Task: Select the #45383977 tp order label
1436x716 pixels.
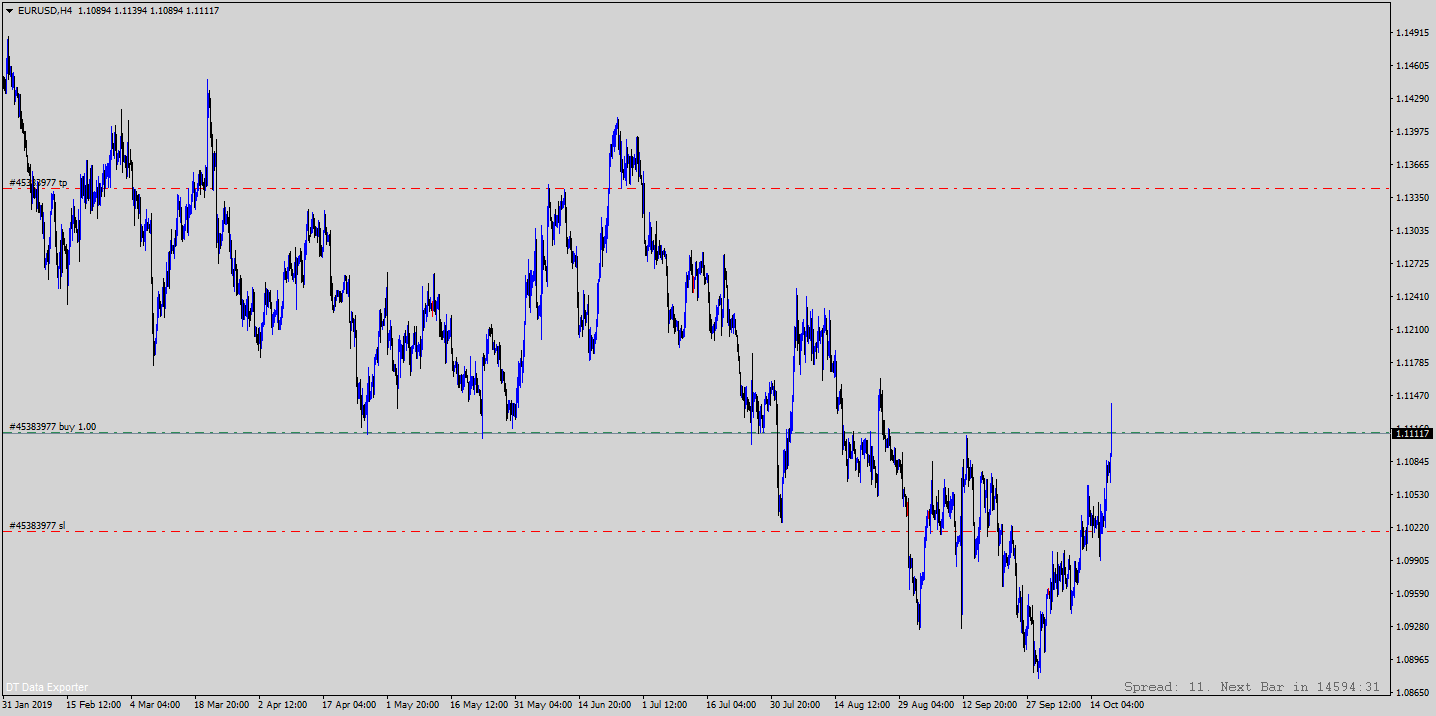Action: 38,183
